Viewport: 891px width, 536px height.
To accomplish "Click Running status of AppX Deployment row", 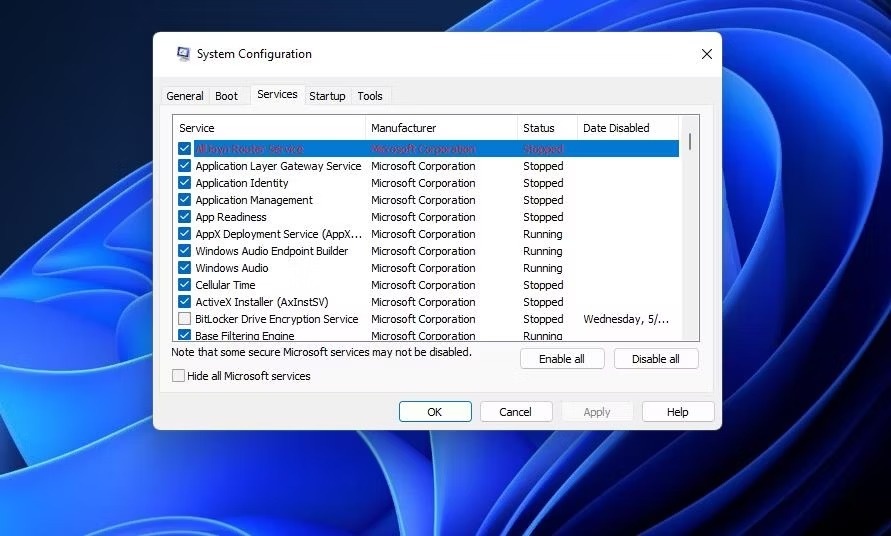I will (x=543, y=234).
